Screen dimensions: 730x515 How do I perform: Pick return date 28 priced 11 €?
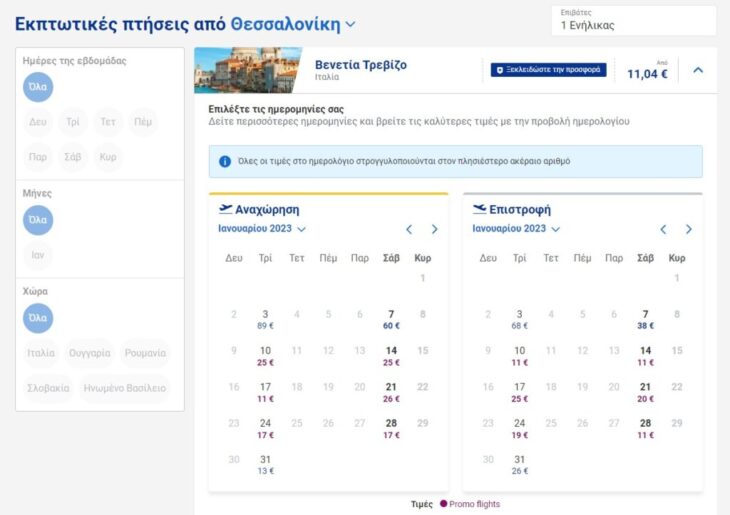pyautogui.click(x=646, y=428)
